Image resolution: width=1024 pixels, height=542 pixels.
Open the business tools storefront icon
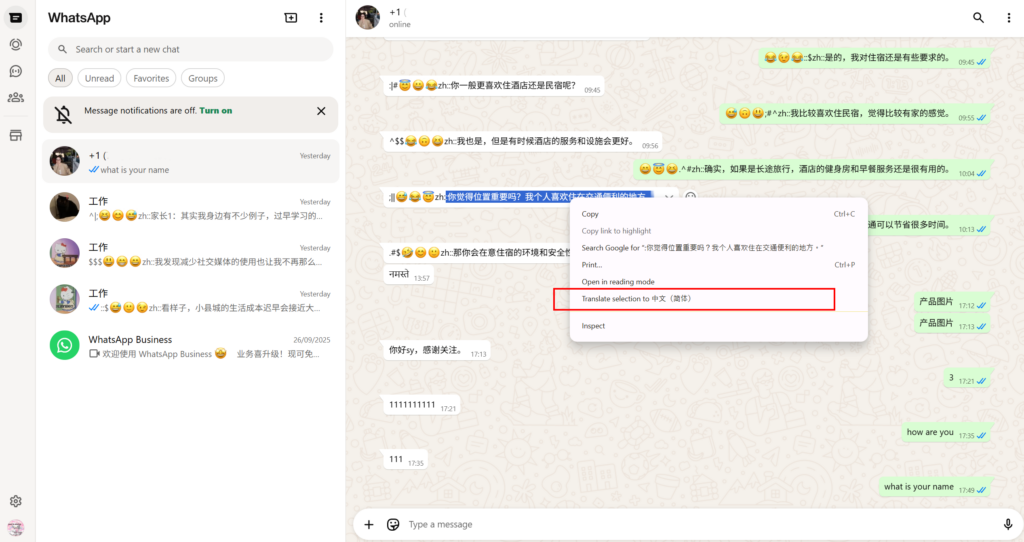(x=15, y=135)
